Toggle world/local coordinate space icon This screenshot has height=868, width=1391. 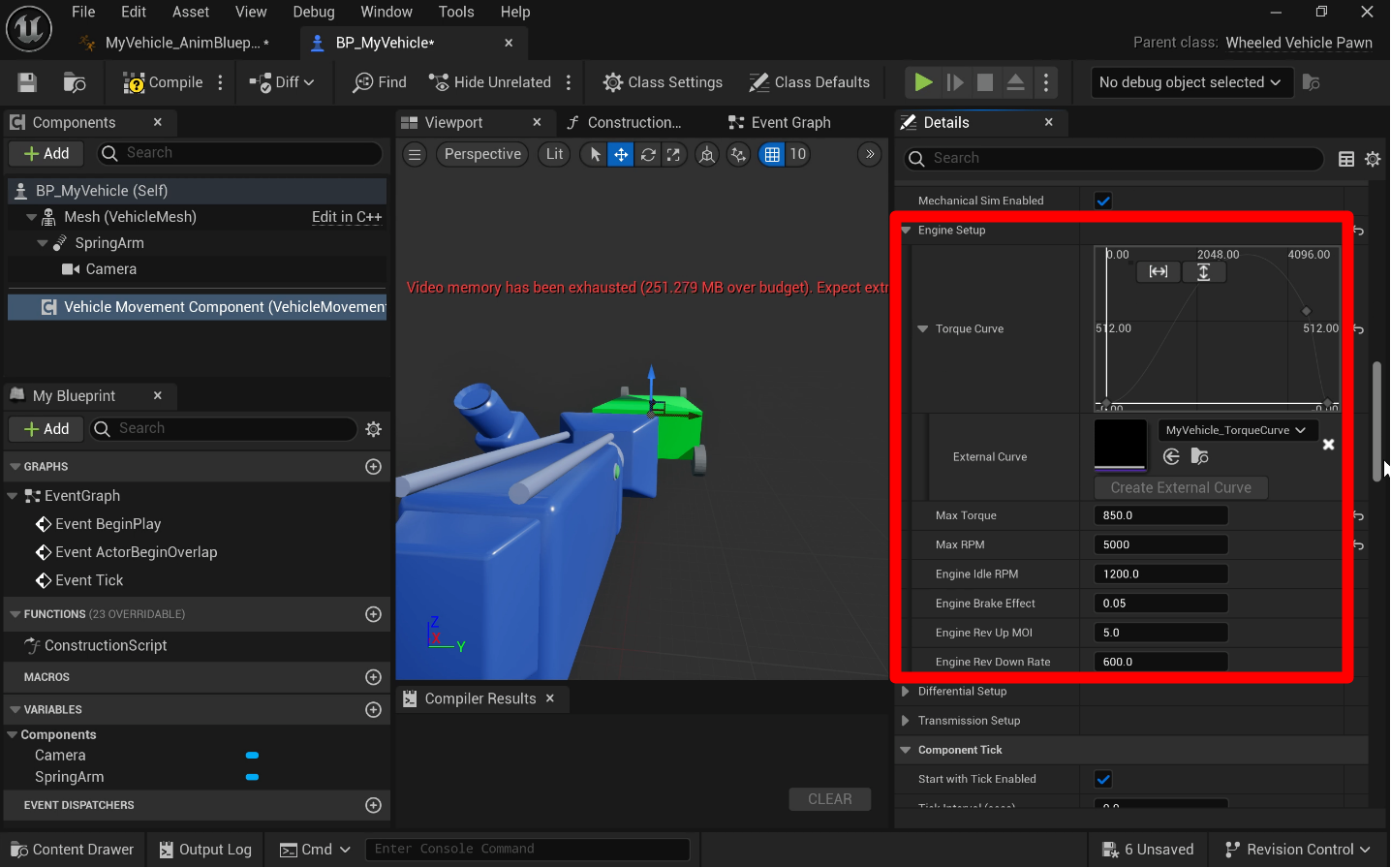click(707, 154)
